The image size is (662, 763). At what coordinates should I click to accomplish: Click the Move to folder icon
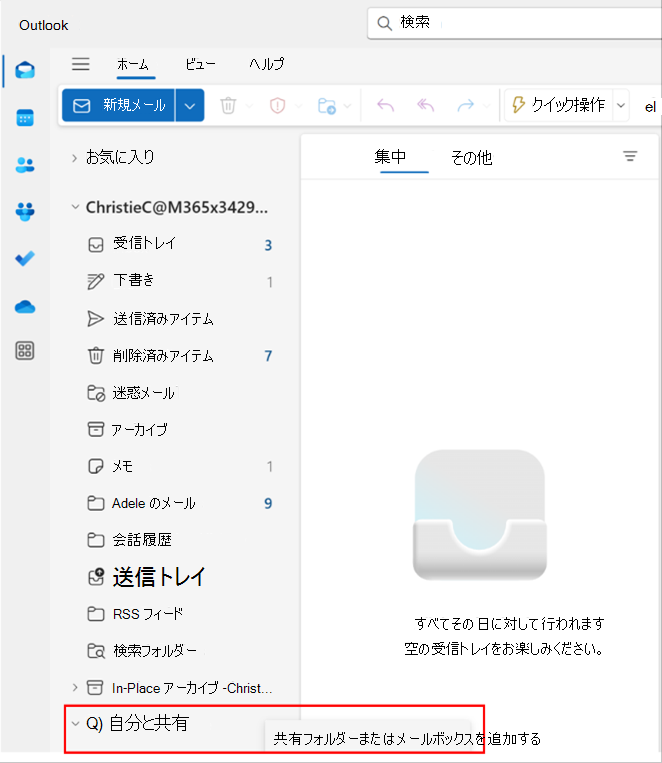coord(327,105)
